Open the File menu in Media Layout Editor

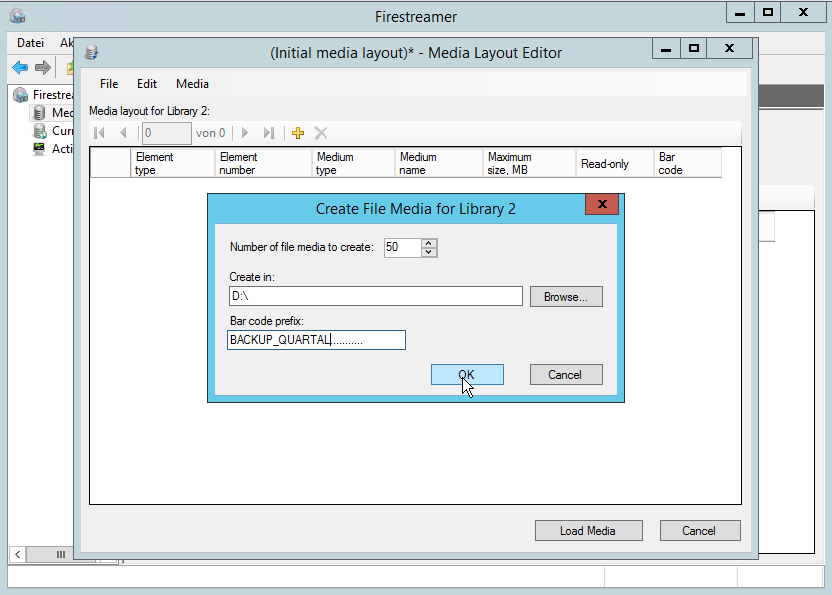(109, 84)
